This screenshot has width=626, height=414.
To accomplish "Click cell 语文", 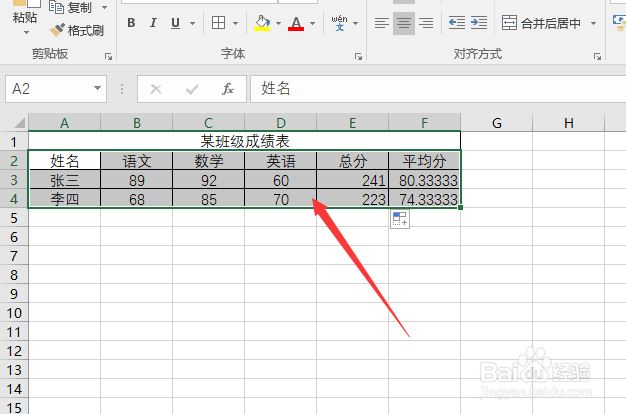I will coord(137,161).
